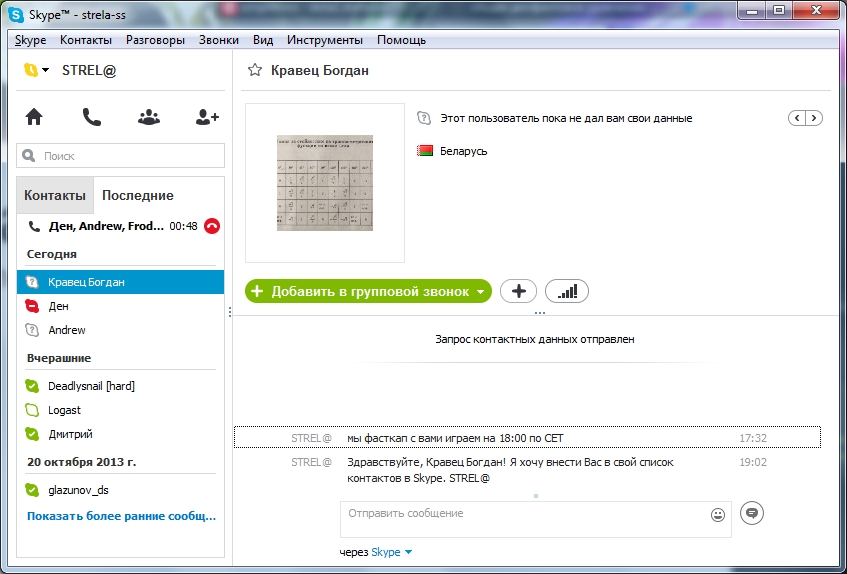This screenshot has width=847, height=574.
Task: Click the question-mark status icon in profile
Action: (x=424, y=118)
